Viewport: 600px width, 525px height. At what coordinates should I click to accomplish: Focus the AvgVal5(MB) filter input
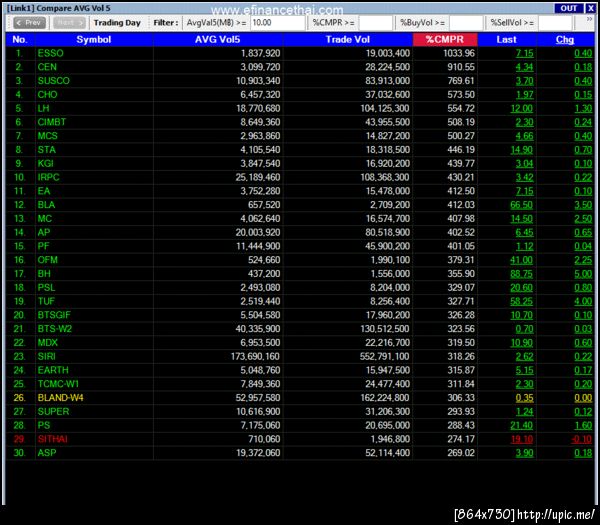coord(277,23)
